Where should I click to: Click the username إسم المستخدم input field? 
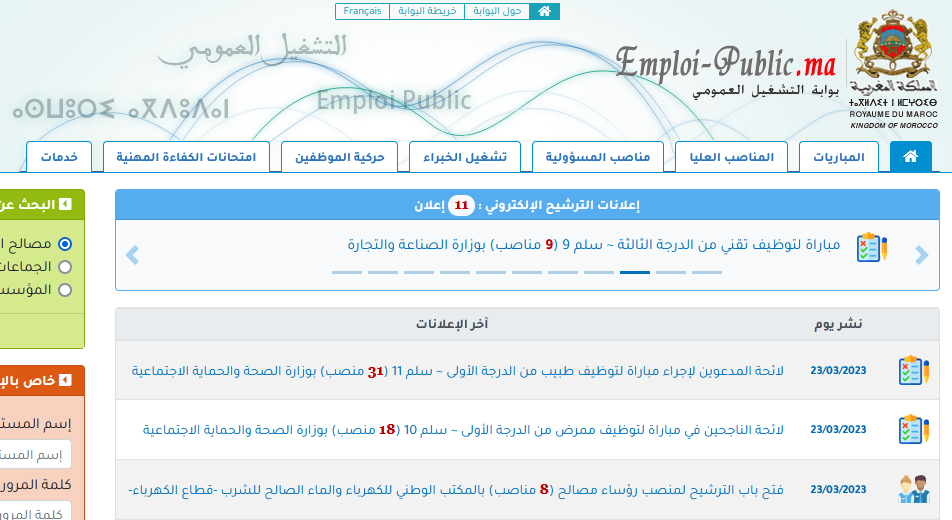(x=35, y=454)
